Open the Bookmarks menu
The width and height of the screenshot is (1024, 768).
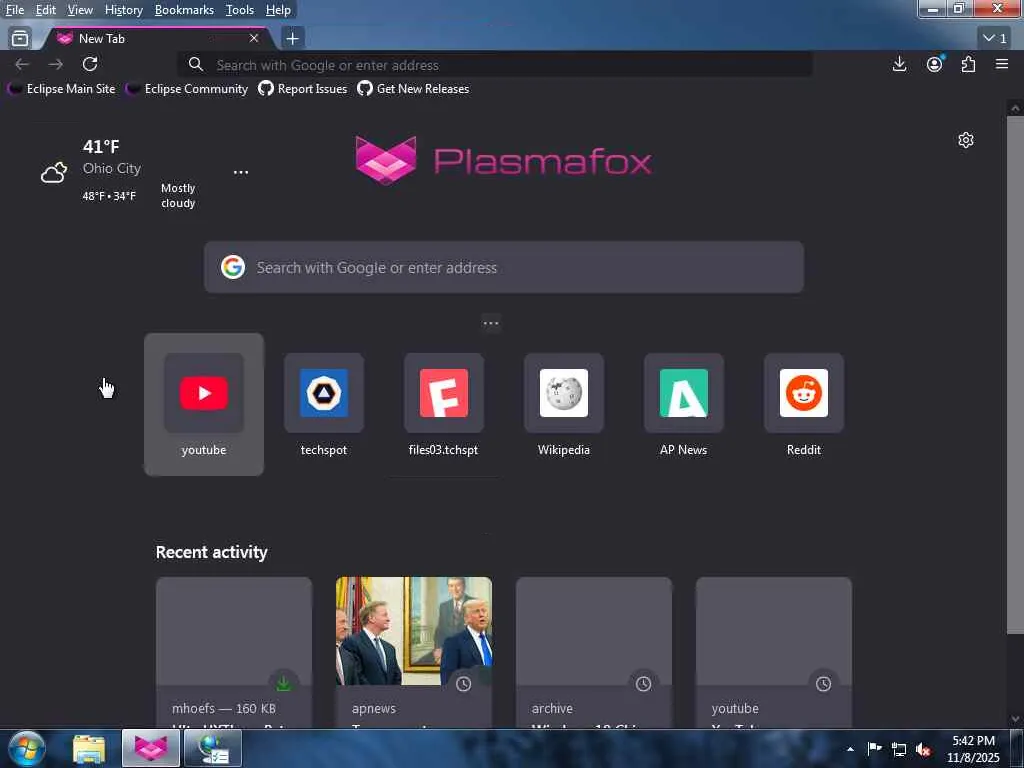pos(184,10)
